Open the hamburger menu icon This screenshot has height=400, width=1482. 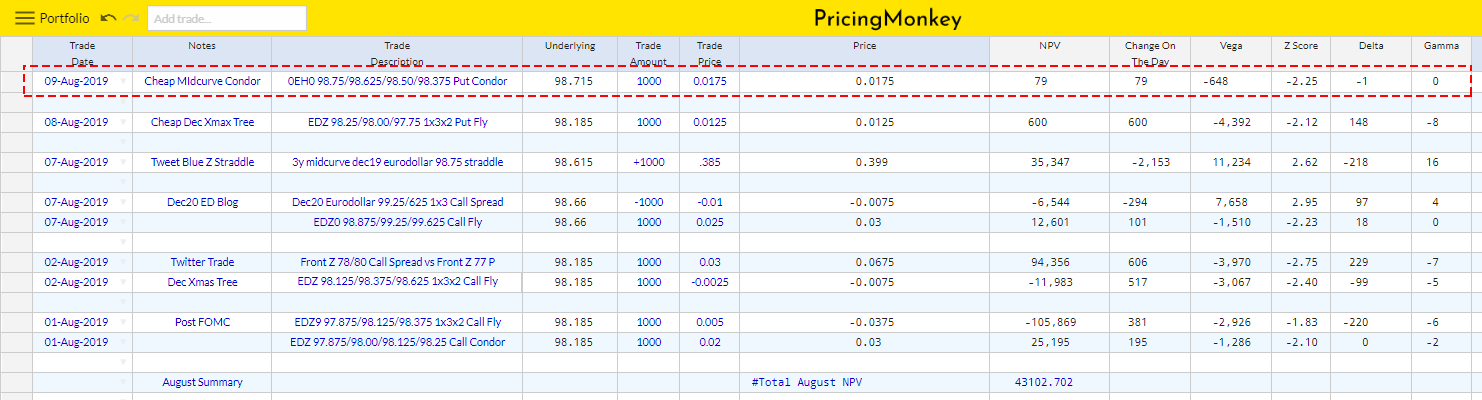click(x=24, y=18)
